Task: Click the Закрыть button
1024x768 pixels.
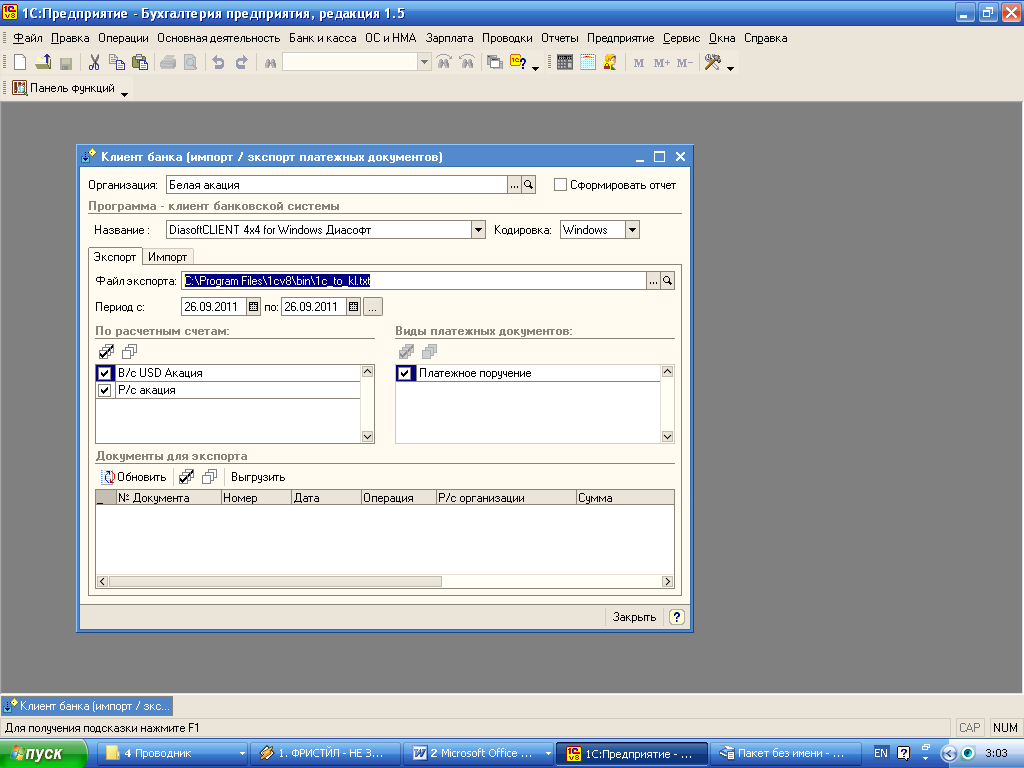Action: 634,616
